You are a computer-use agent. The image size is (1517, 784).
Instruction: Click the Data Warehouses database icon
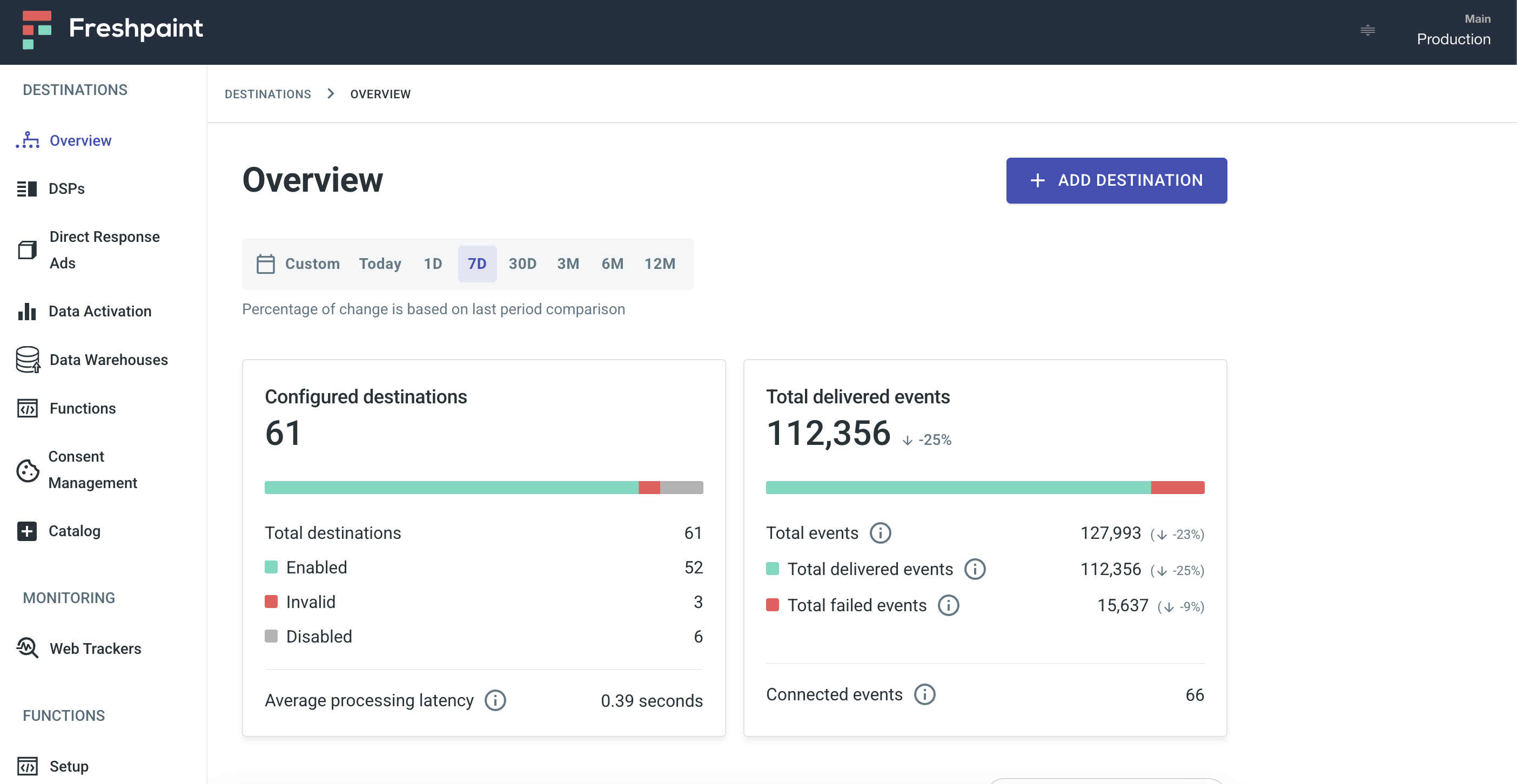28,359
